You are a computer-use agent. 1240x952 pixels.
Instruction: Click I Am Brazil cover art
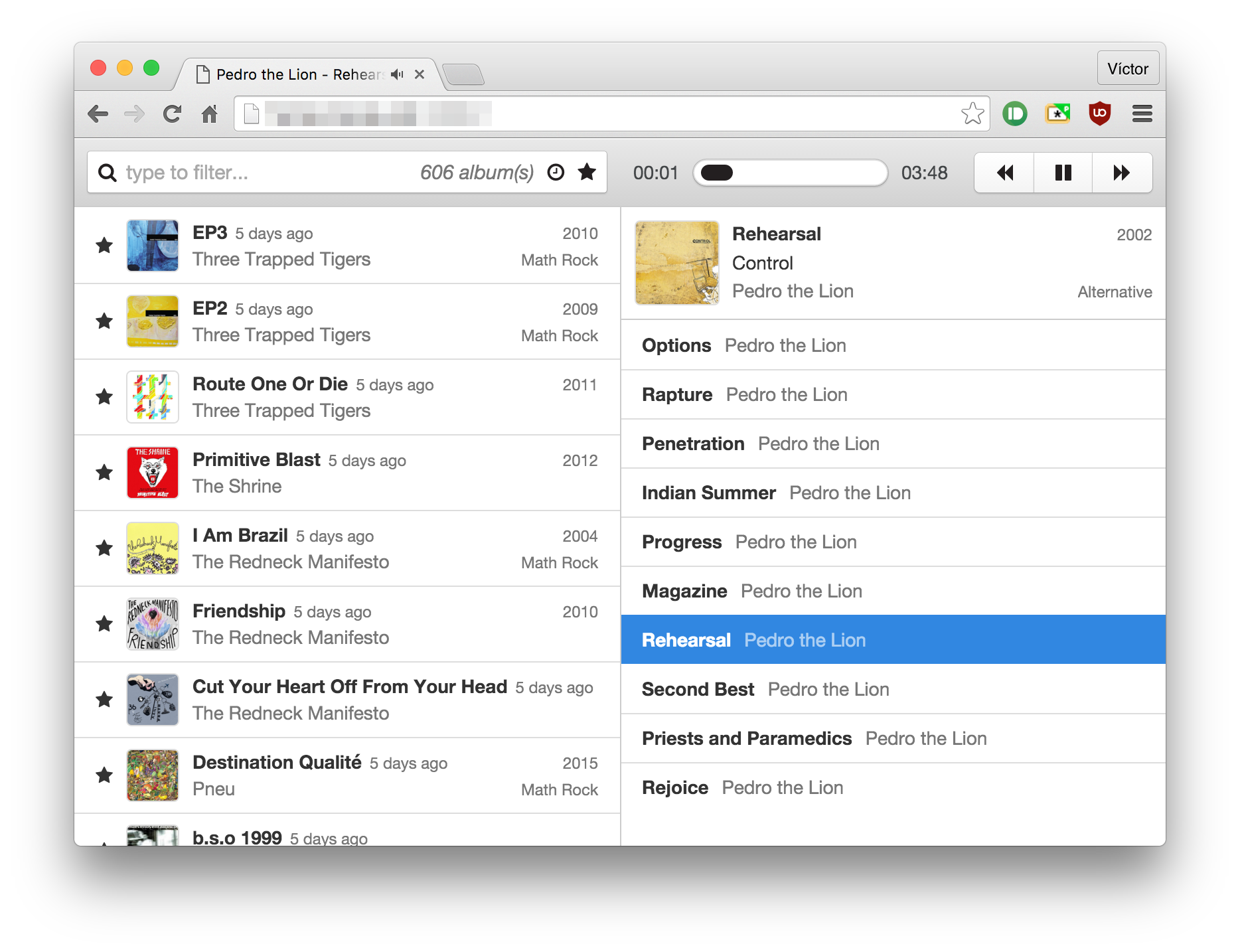(153, 548)
